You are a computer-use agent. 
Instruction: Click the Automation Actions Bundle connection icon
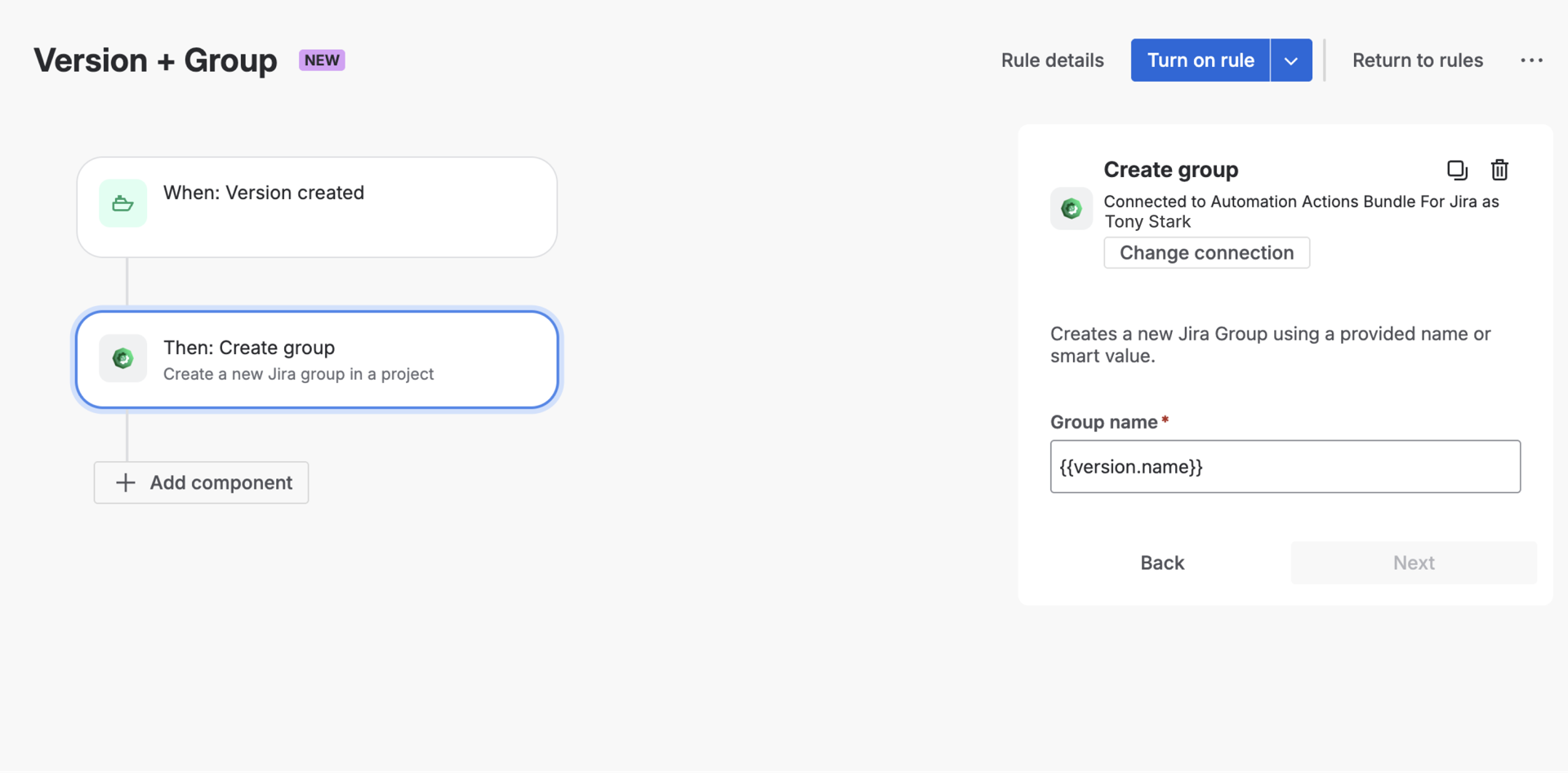[1071, 209]
